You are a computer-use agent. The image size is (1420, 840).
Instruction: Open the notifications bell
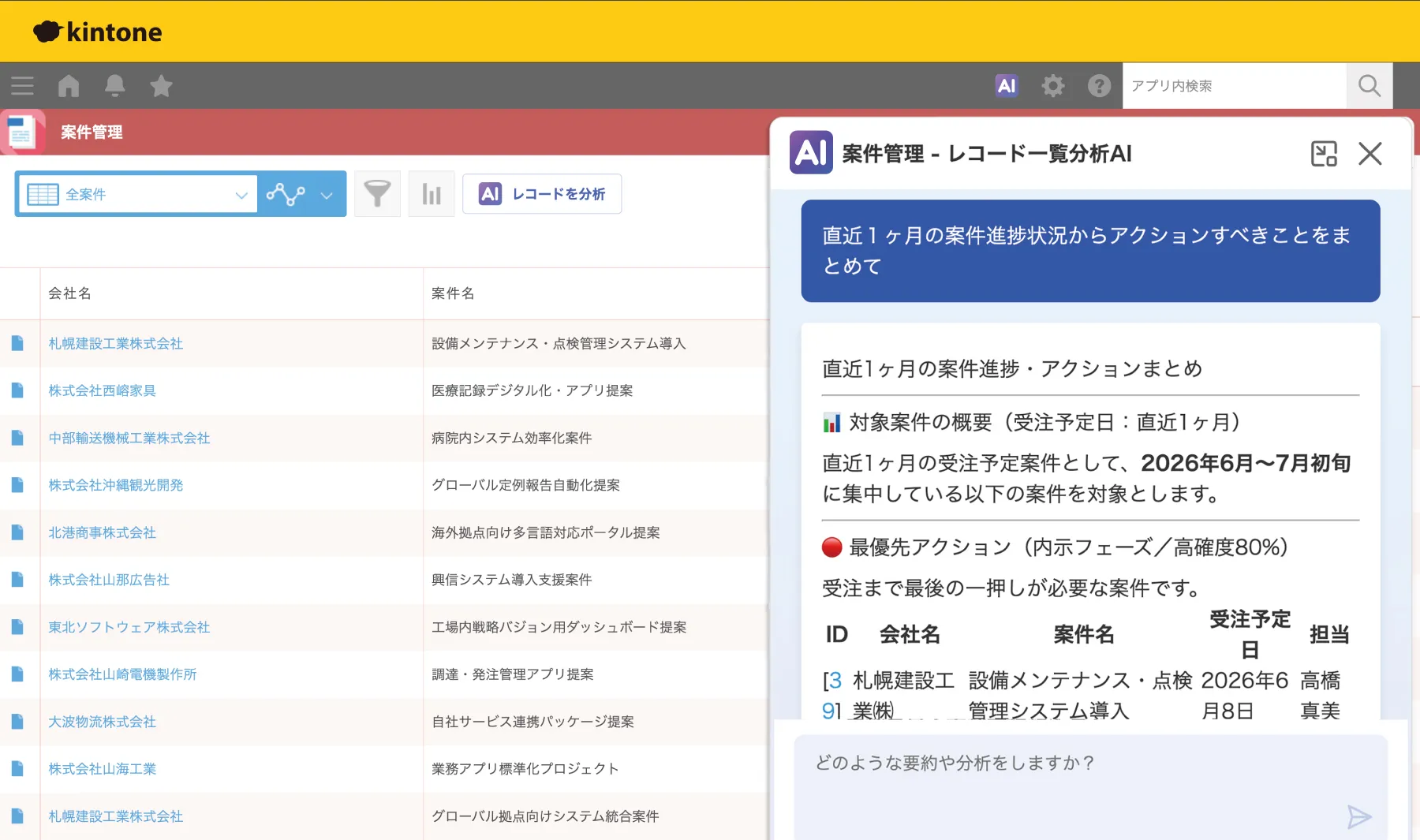coord(115,85)
